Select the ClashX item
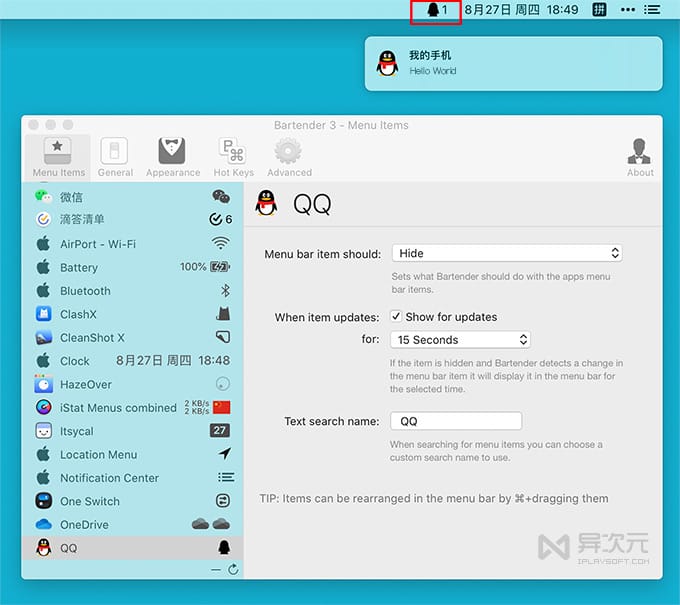Screen dimensions: 680x605 point(132,314)
